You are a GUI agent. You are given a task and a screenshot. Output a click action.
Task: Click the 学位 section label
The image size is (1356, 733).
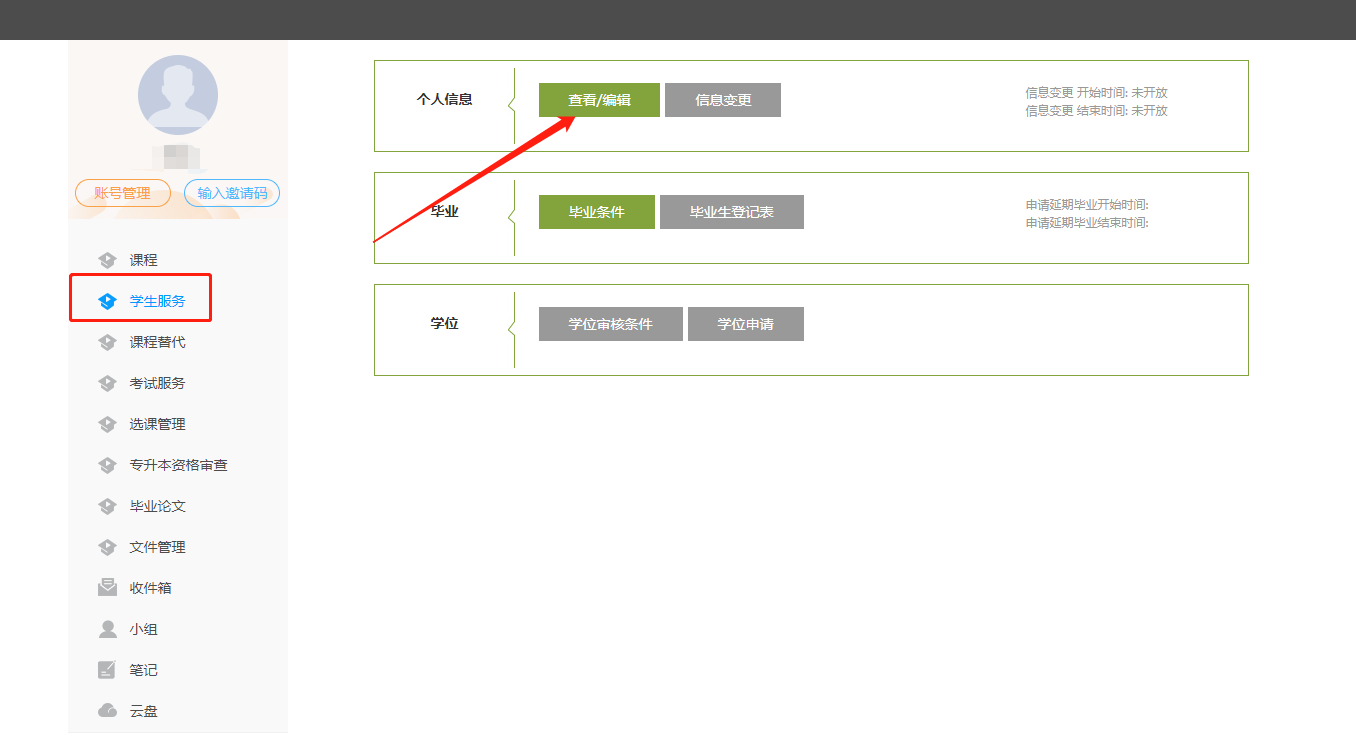444,324
